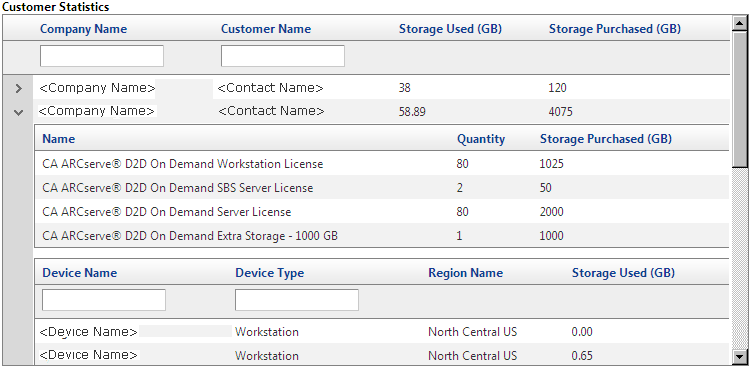Click the 0.65 device storage value

pyautogui.click(x=582, y=356)
